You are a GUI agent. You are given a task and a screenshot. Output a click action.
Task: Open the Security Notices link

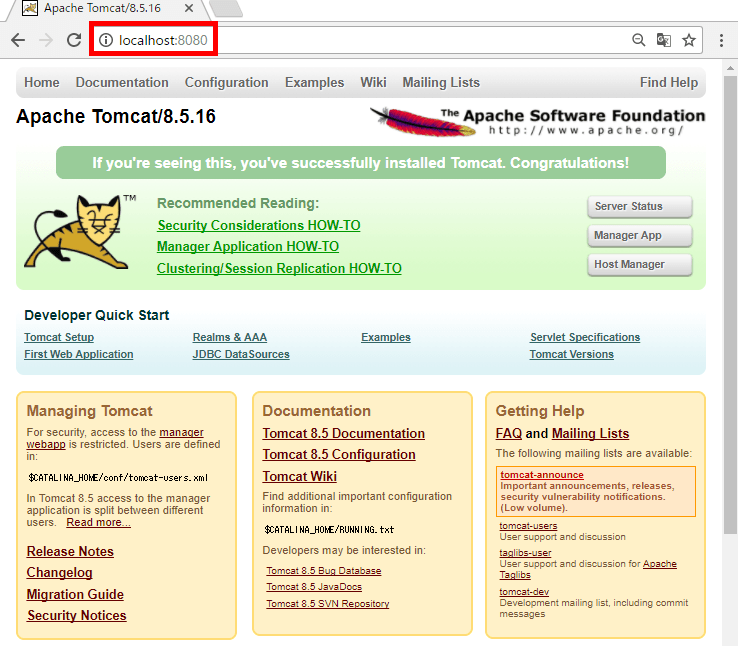77,615
